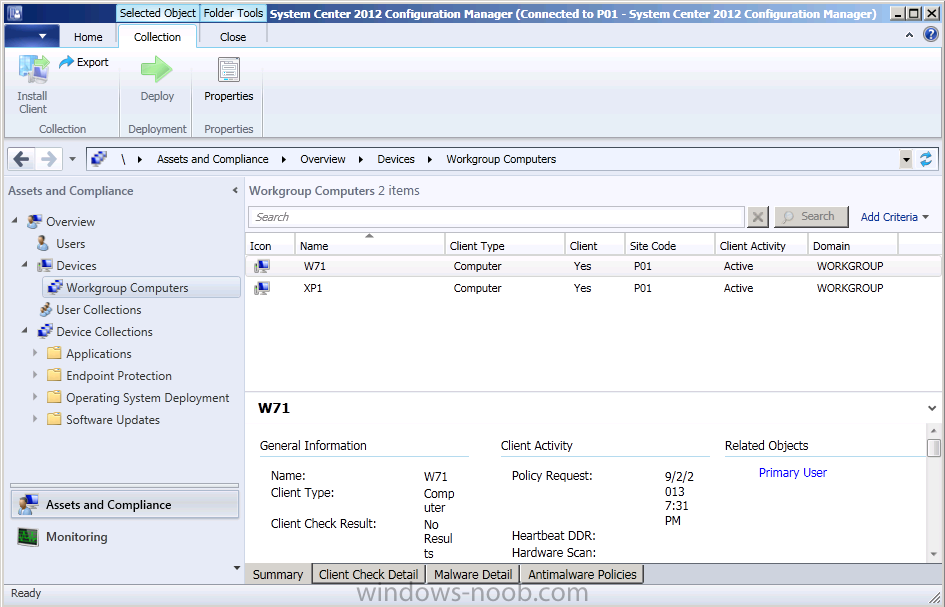Open the navigation history dropdown arrow
Image resolution: width=945 pixels, height=607 pixels.
[x=72, y=159]
